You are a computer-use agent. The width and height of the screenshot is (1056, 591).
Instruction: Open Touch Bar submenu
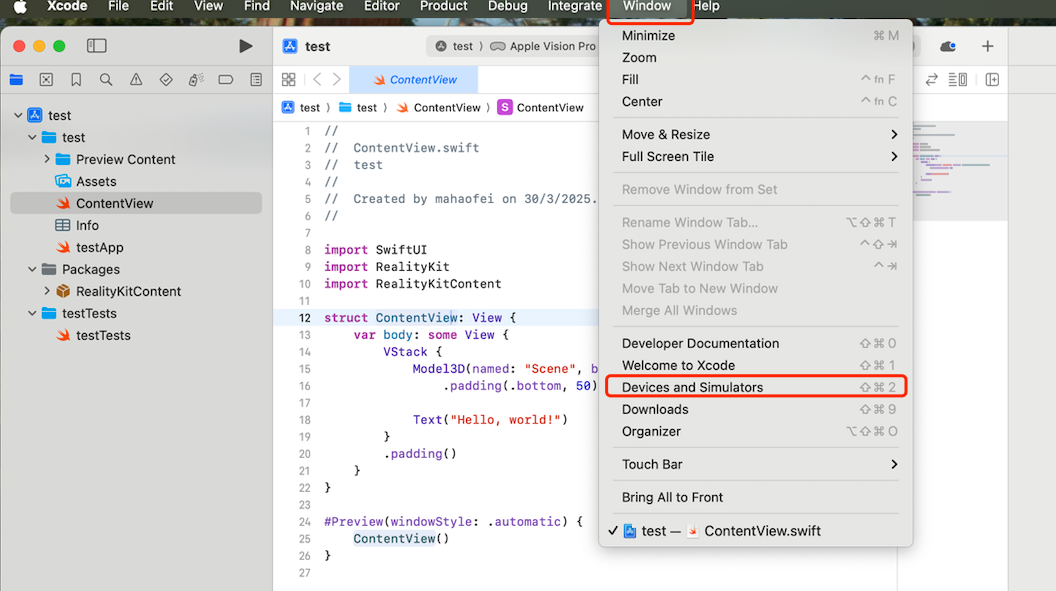point(756,464)
